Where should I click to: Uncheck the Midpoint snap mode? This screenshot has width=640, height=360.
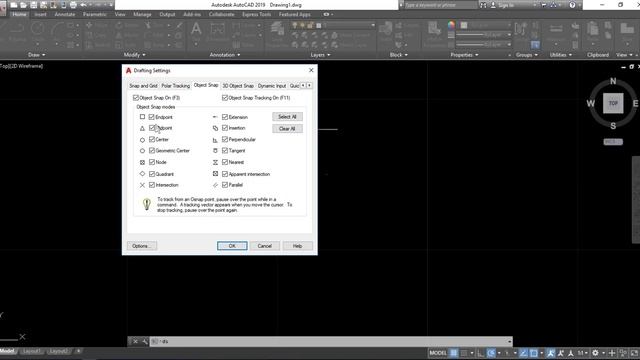point(152,128)
